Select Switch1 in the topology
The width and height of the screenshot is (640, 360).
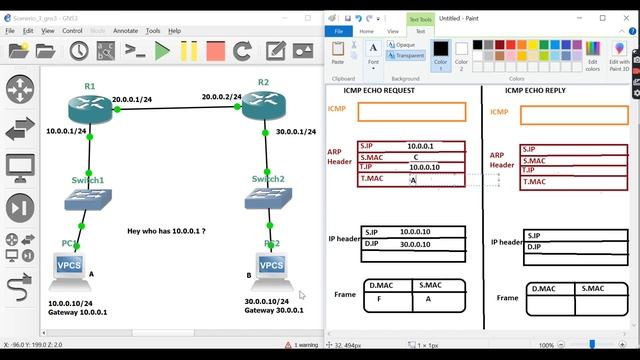(x=88, y=200)
